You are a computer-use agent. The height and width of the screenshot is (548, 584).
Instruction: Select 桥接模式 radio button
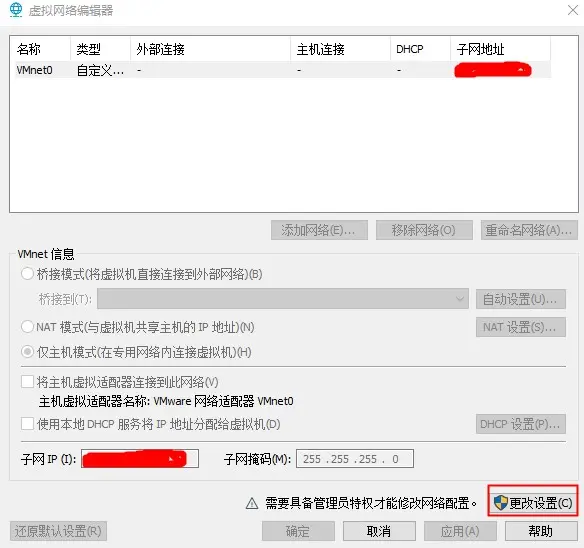click(27, 274)
